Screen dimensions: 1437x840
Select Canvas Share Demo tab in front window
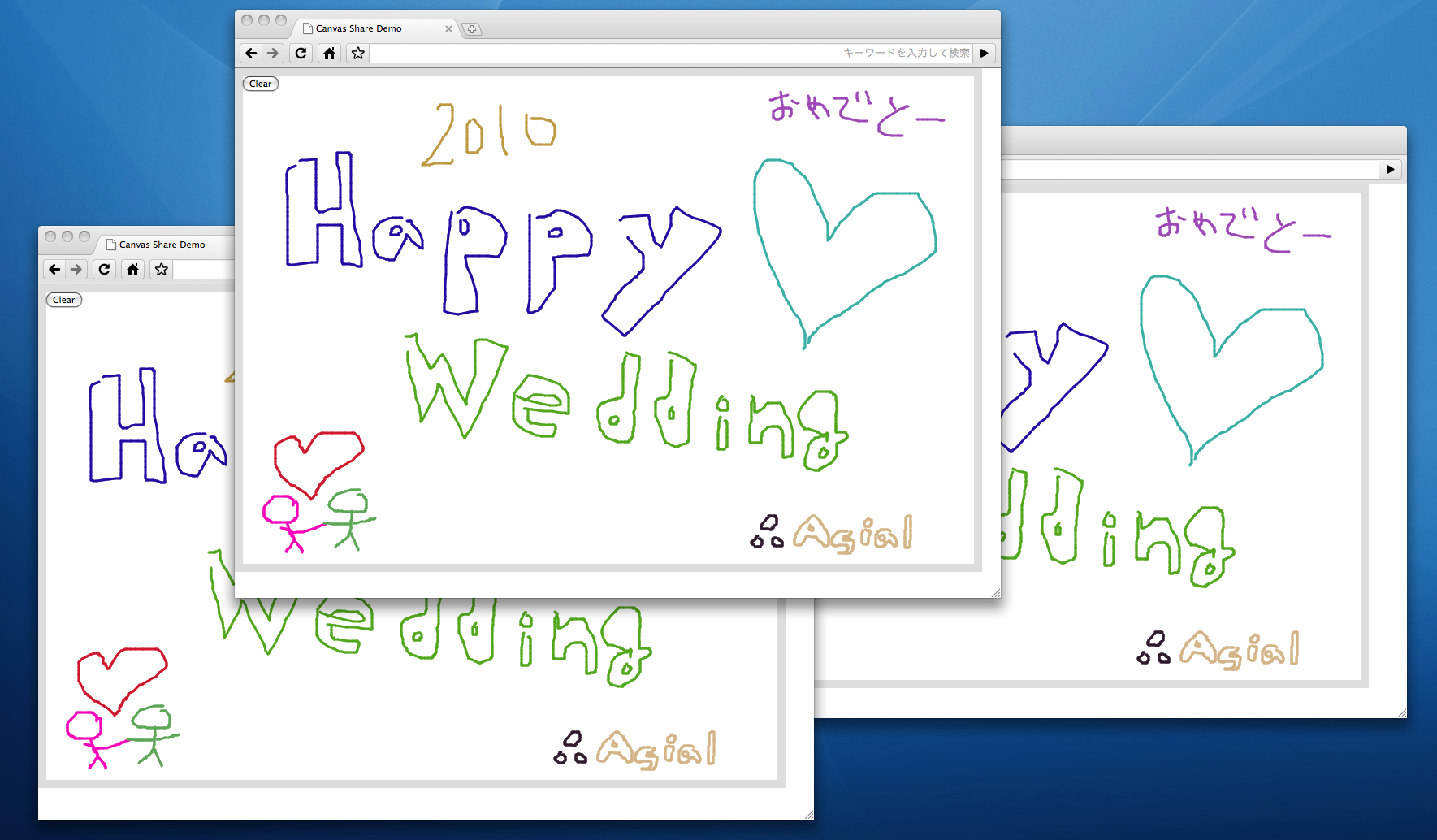pos(366,28)
